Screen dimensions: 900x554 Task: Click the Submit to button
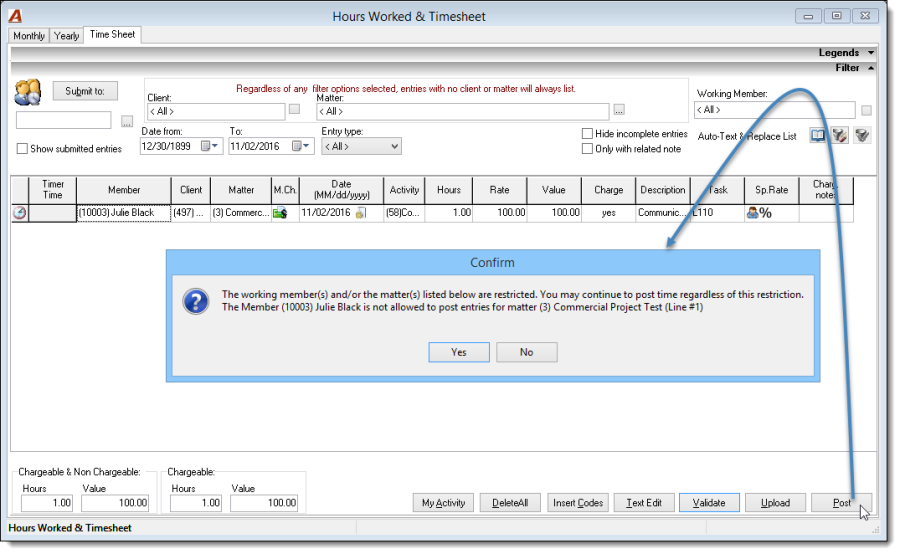point(85,91)
